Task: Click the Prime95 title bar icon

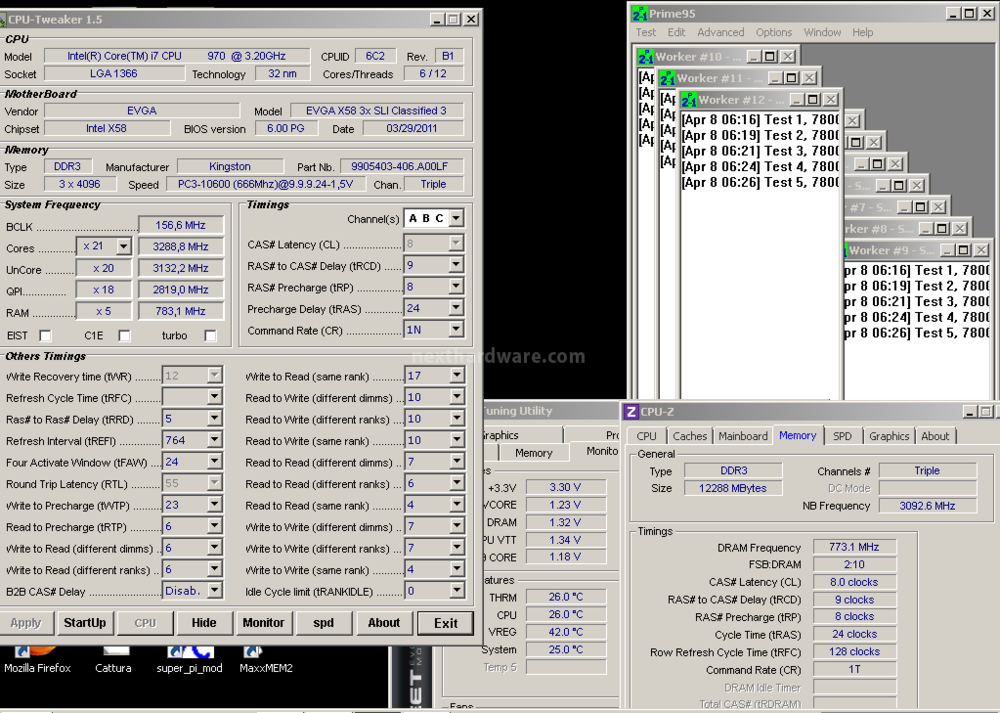Action: tap(640, 13)
